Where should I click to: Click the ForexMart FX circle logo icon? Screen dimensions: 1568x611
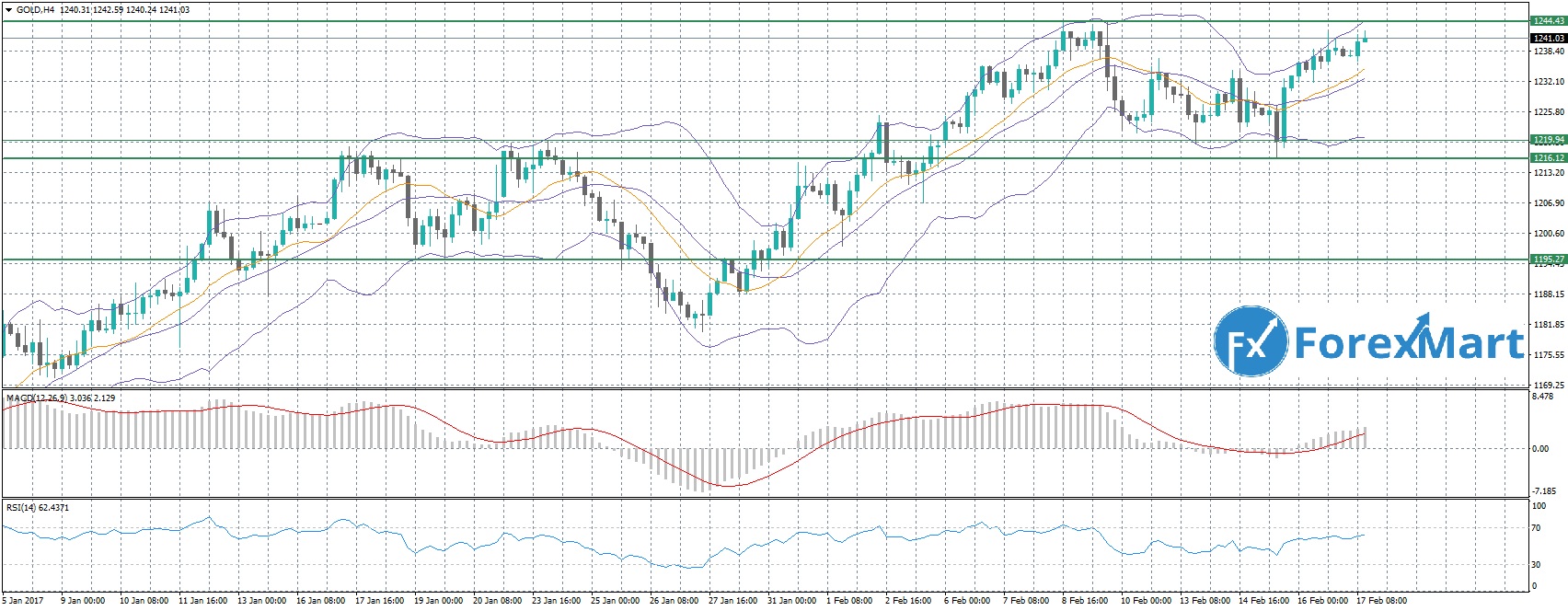click(1250, 343)
